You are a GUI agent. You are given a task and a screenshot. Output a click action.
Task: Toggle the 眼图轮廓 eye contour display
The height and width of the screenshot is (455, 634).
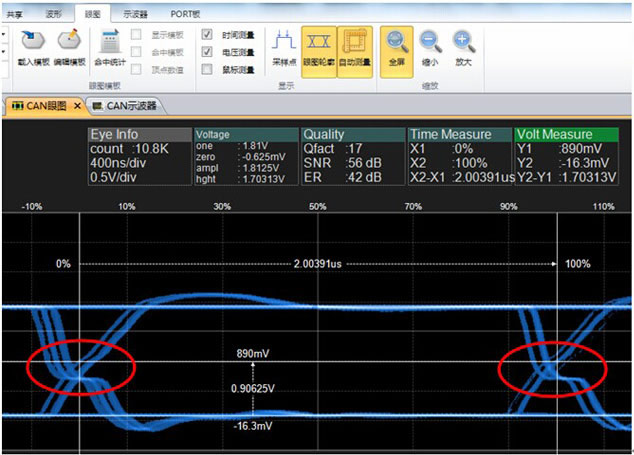318,45
